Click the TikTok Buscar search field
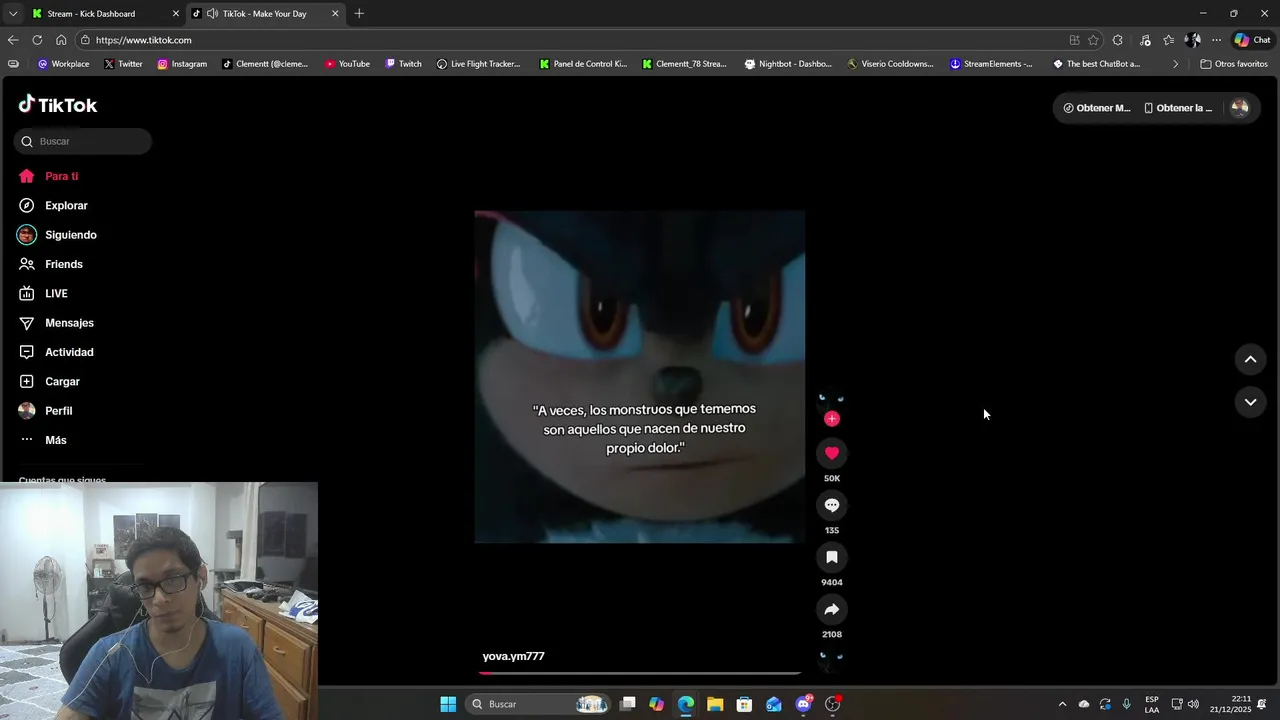The width and height of the screenshot is (1280, 720). [x=83, y=141]
